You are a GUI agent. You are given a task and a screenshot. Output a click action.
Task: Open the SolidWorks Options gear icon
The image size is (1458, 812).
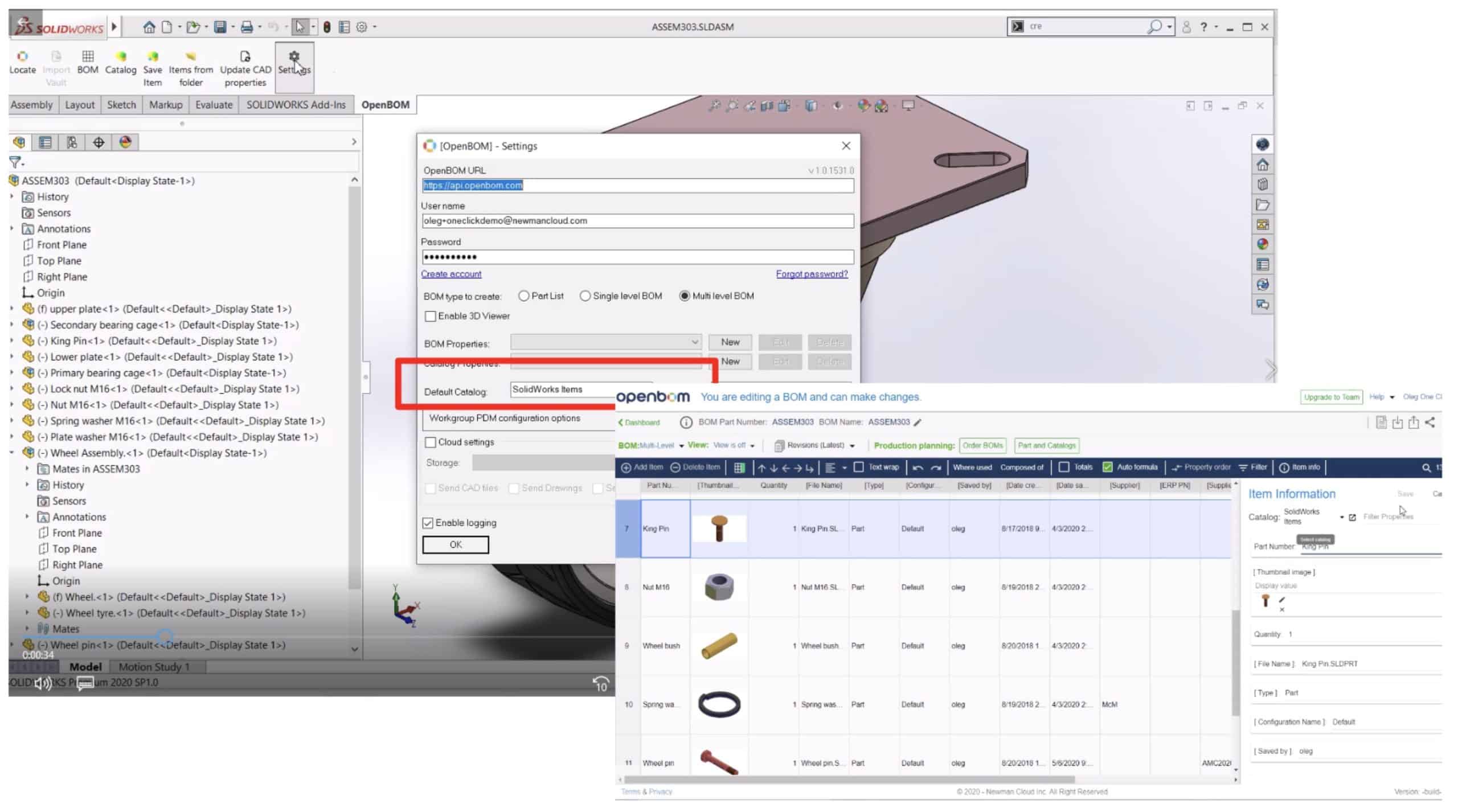click(361, 27)
